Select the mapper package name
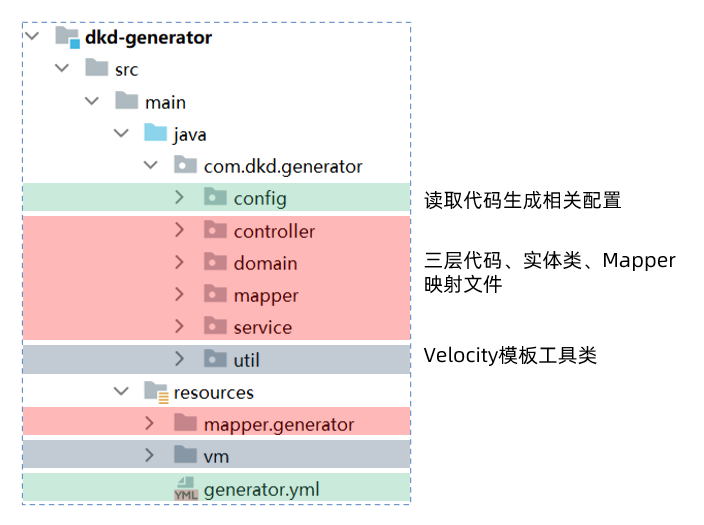 point(266,295)
